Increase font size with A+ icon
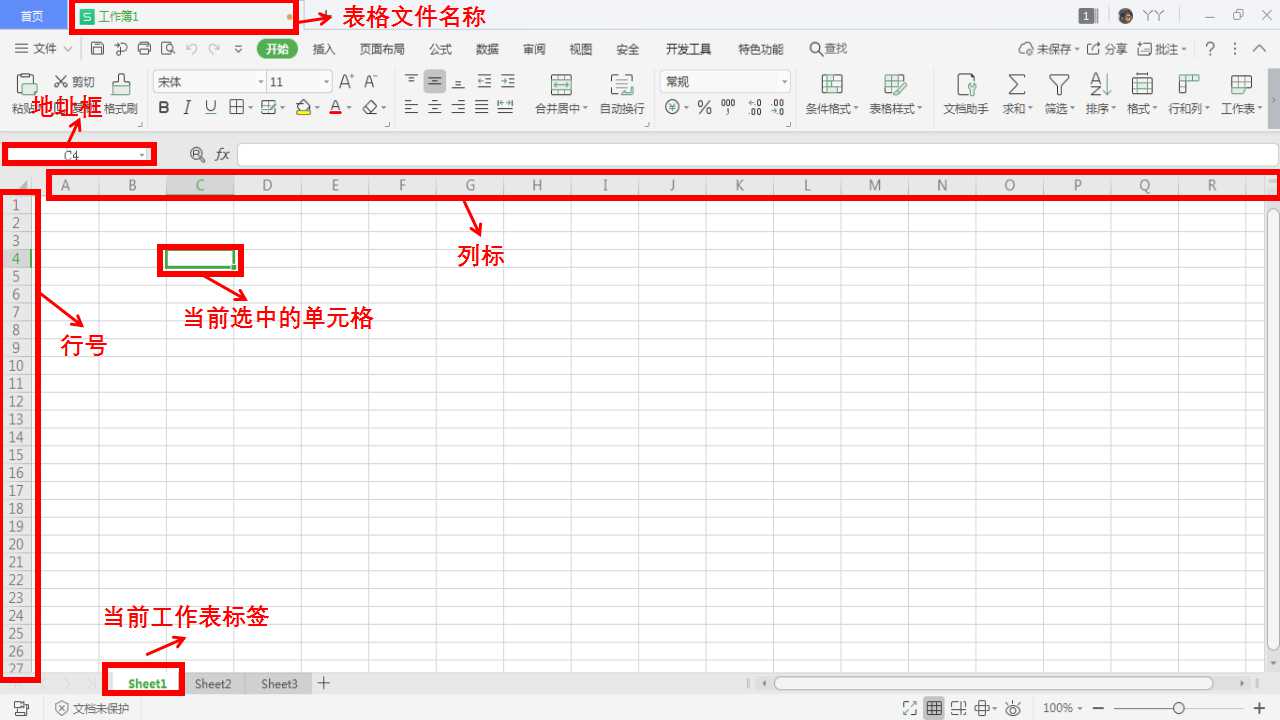 [346, 82]
